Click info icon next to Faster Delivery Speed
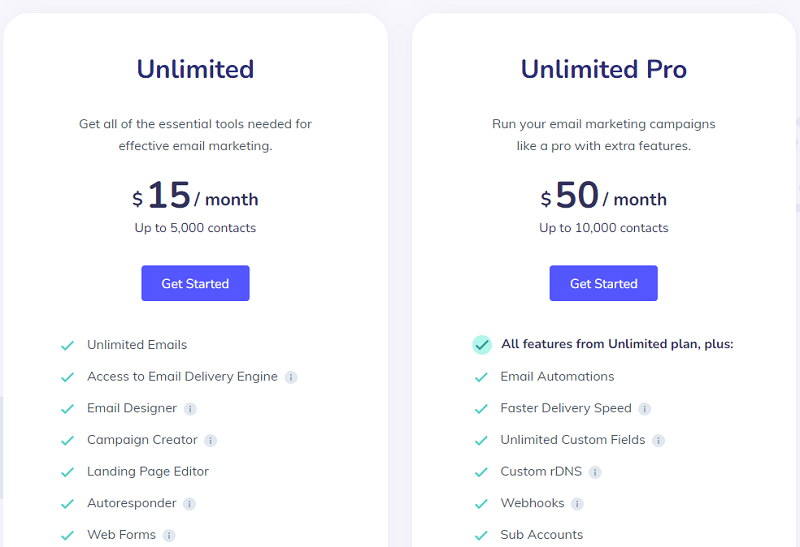 pos(644,409)
